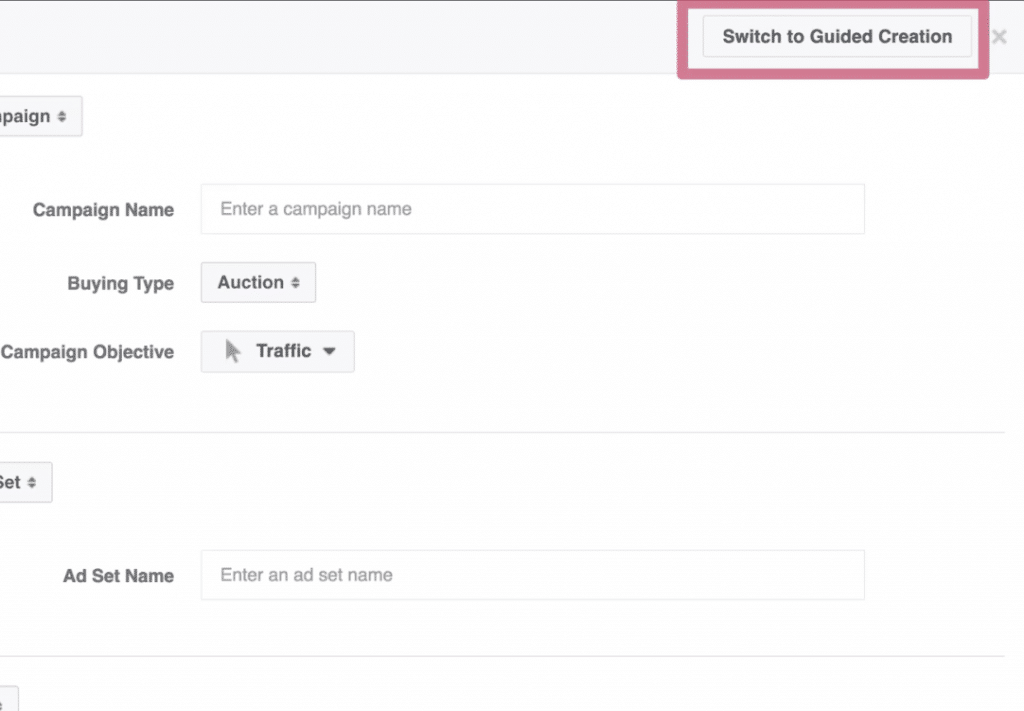
Task: Click the Campaign Name label
Action: coord(103,210)
